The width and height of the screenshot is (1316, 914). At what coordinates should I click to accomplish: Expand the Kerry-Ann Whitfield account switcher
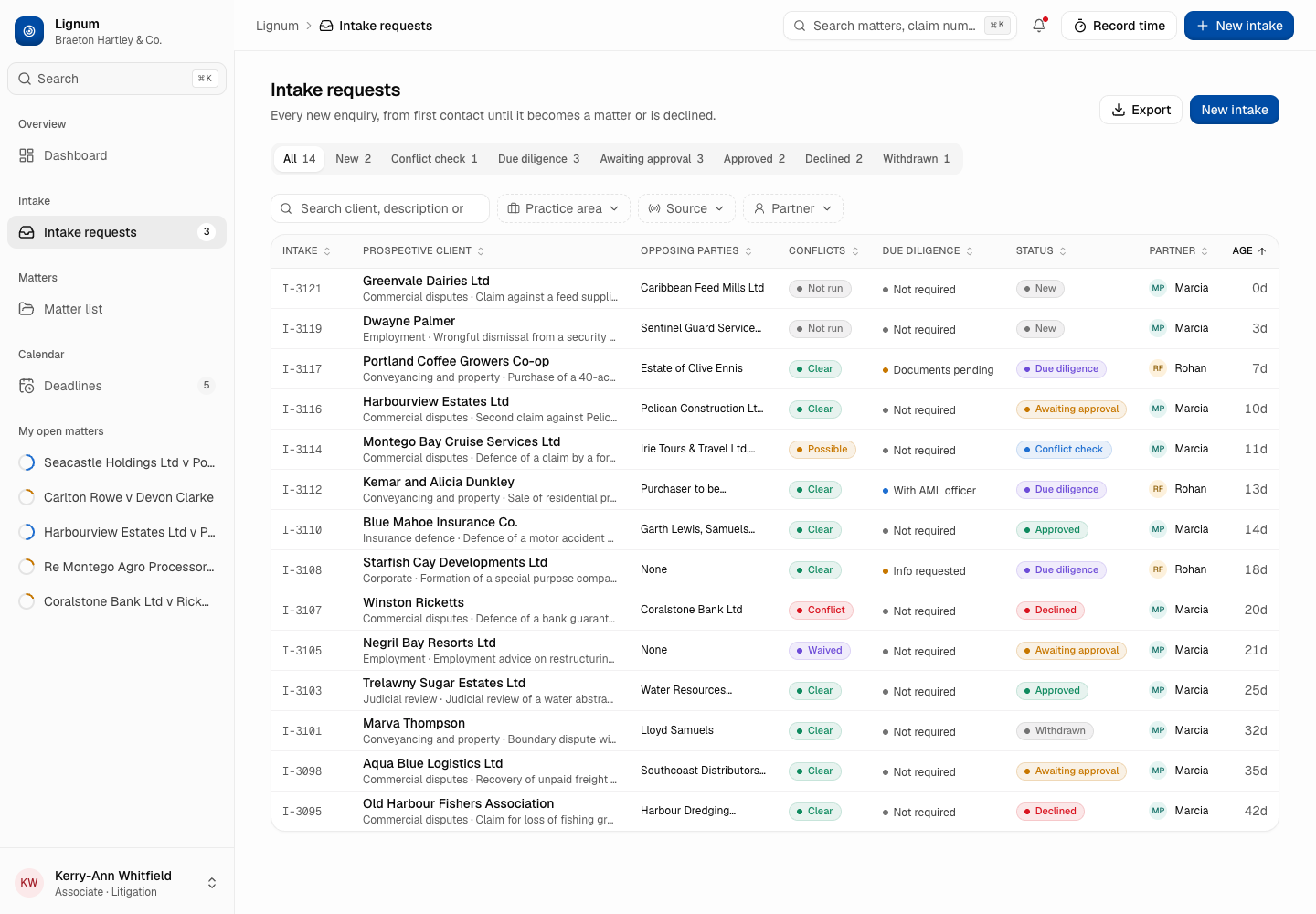[212, 883]
